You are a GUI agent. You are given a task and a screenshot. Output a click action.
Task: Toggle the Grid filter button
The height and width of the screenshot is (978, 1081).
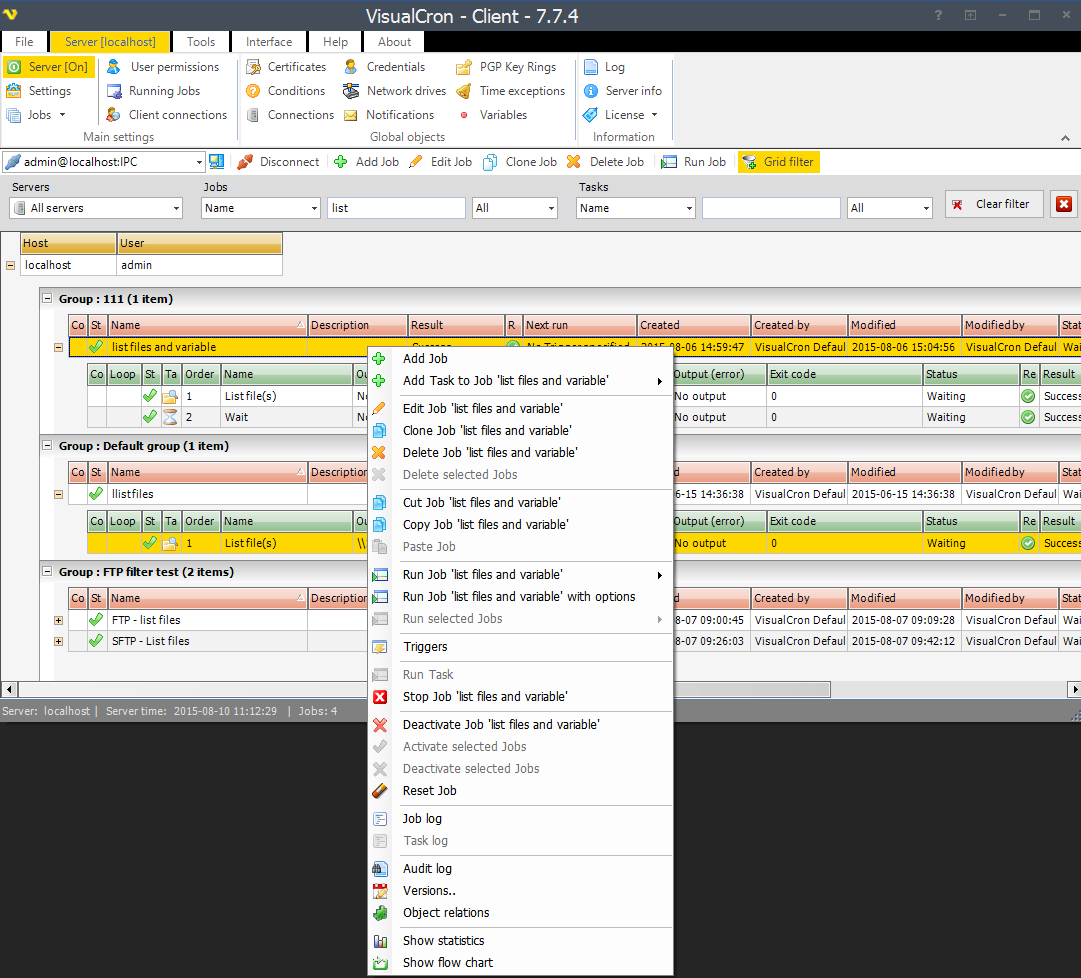coord(779,162)
